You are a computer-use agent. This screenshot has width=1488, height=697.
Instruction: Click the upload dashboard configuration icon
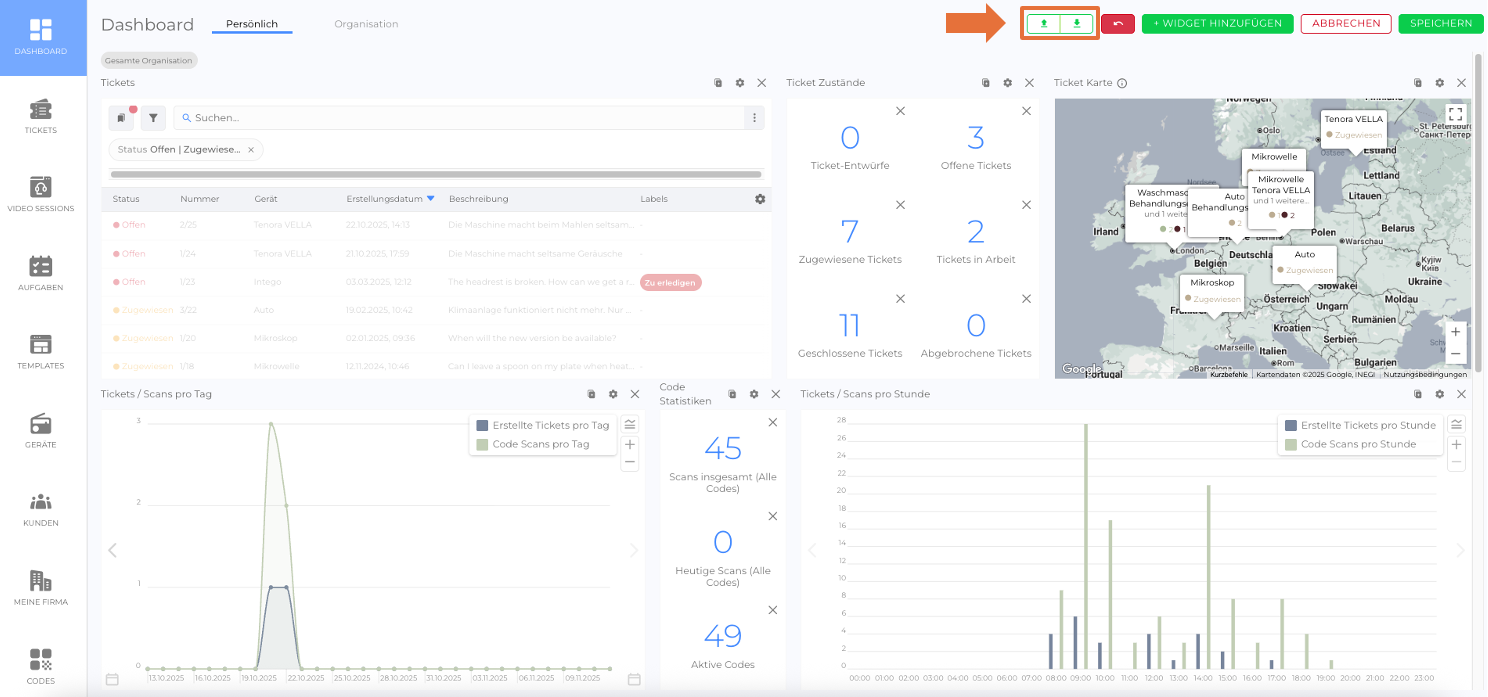[1043, 24]
